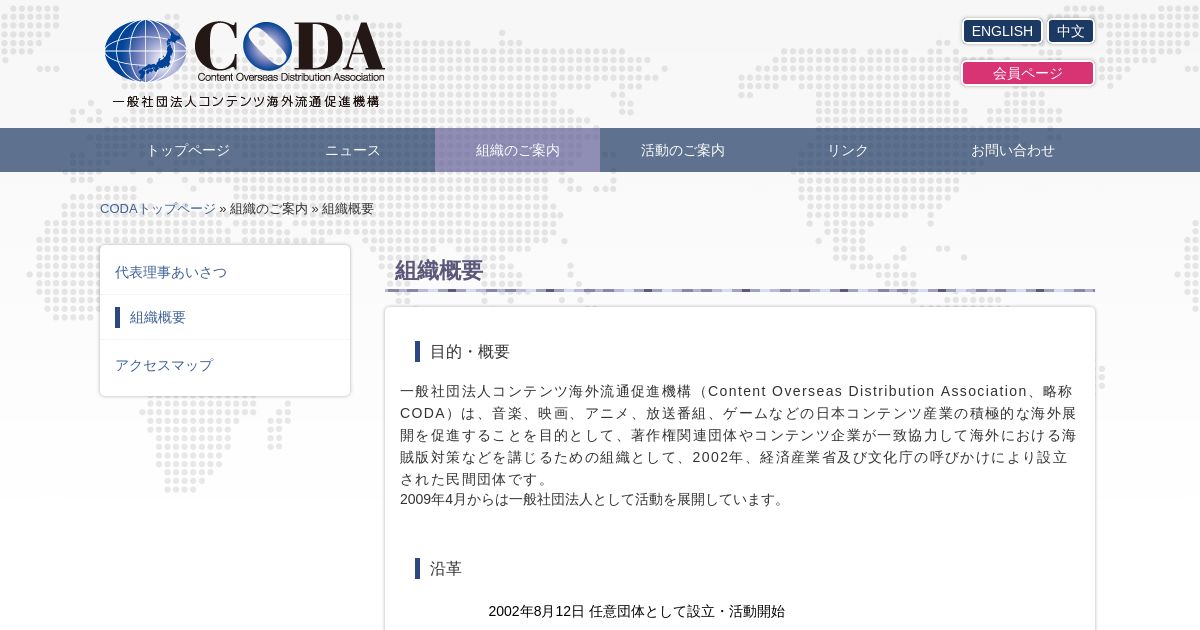Image resolution: width=1200 pixels, height=630 pixels.
Task: Select 組織概要 in the sidebar
Action: tap(225, 317)
